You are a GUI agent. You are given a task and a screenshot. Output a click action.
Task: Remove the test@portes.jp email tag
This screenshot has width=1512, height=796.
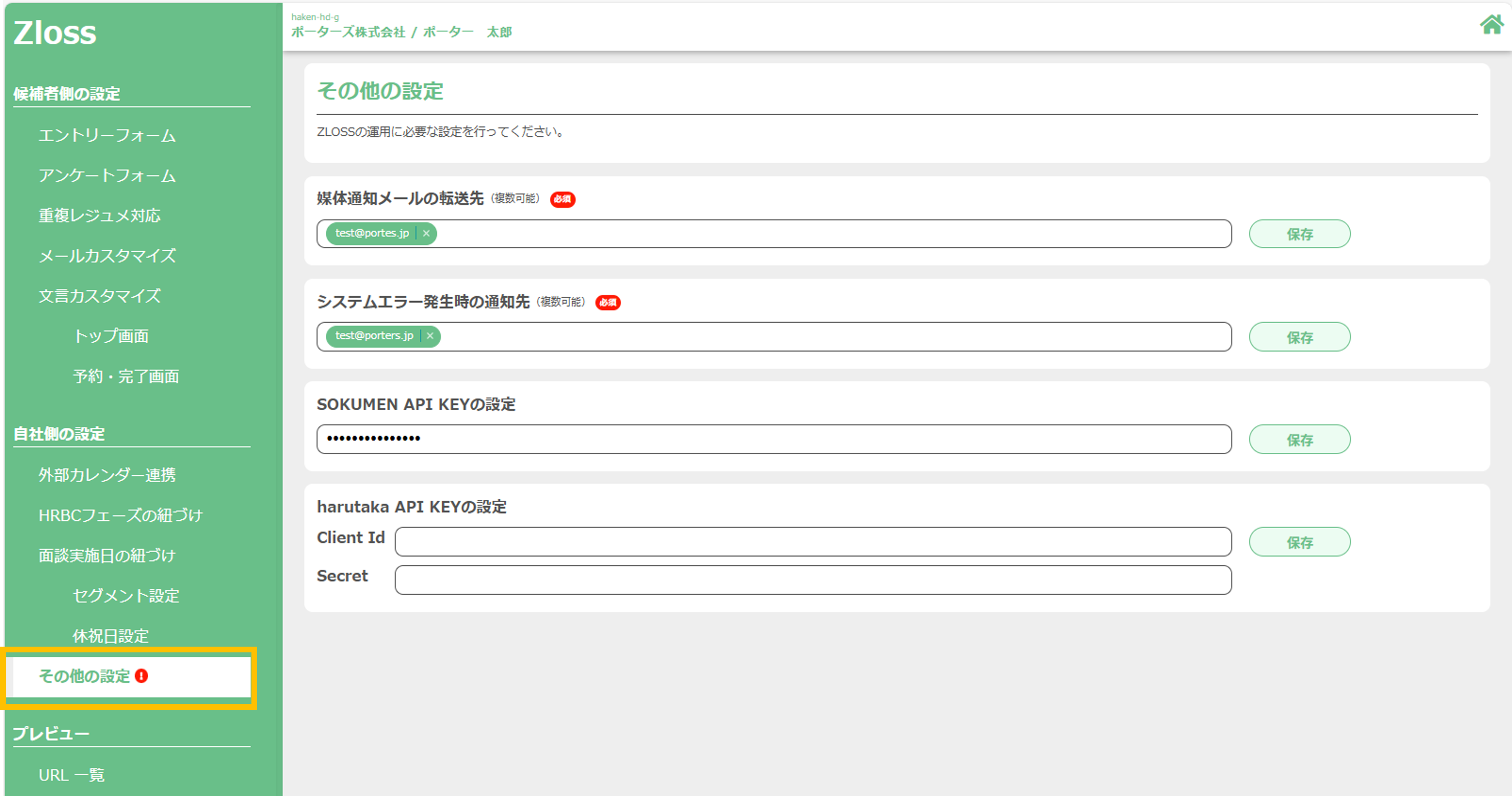tap(426, 234)
